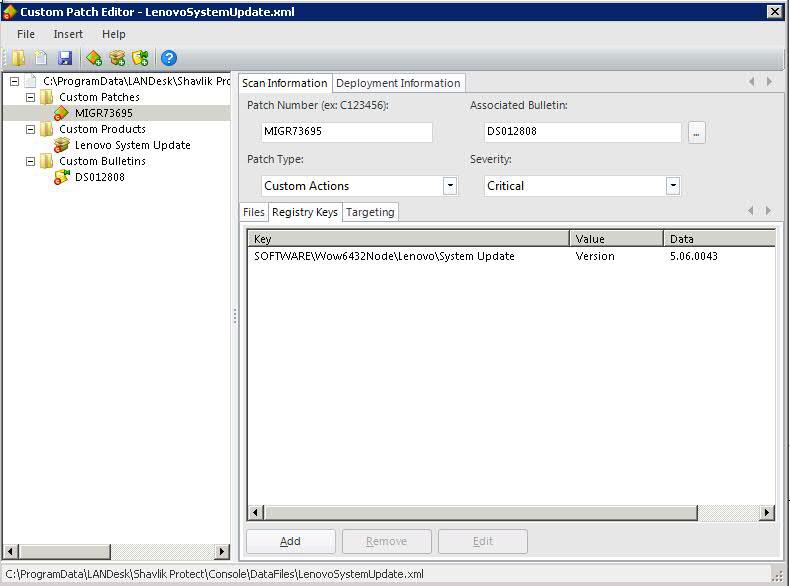Image resolution: width=790 pixels, height=586 pixels.
Task: Select the Custom Bulletins tree label
Action: [102, 161]
